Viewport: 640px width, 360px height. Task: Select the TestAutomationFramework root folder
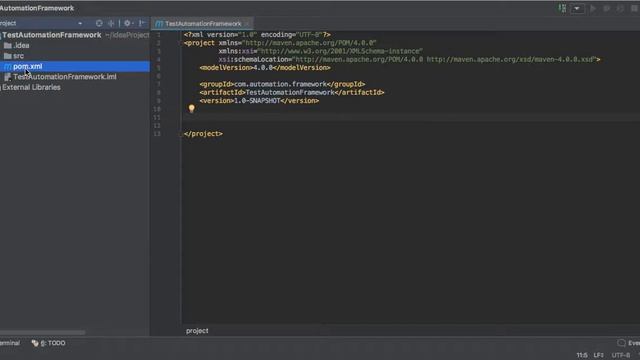point(52,35)
